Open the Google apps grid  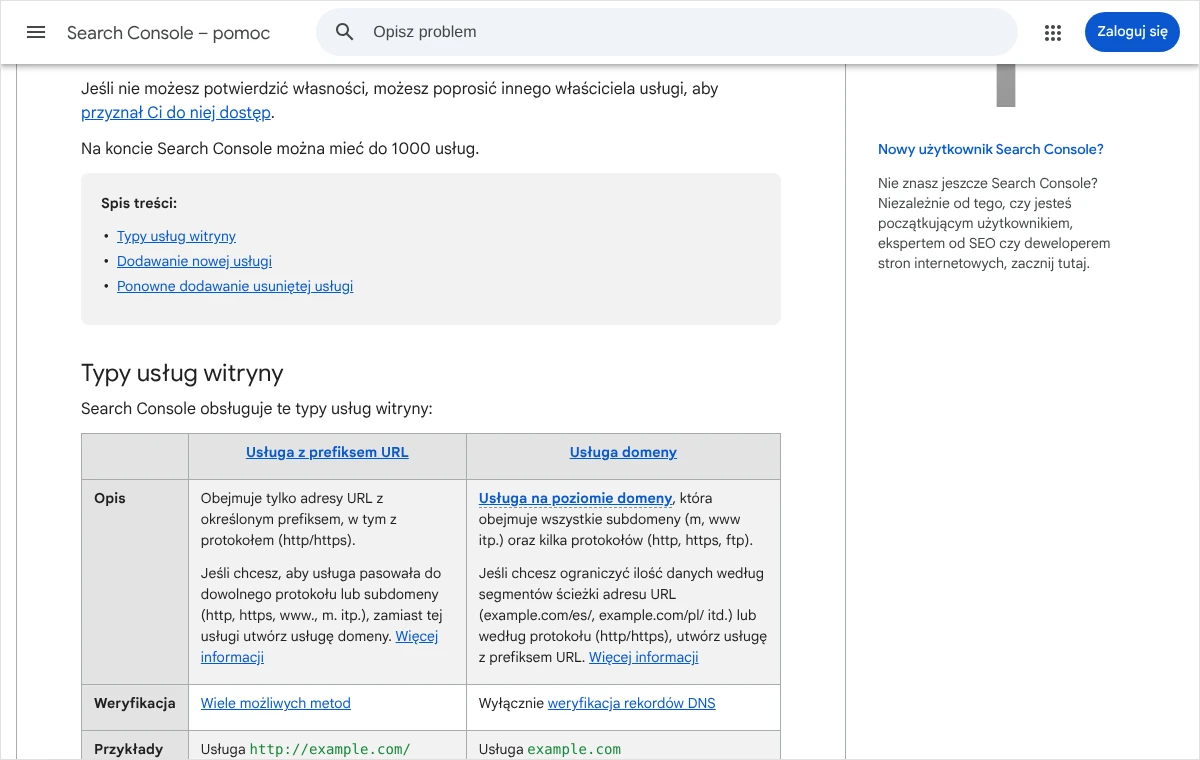[x=1053, y=32]
